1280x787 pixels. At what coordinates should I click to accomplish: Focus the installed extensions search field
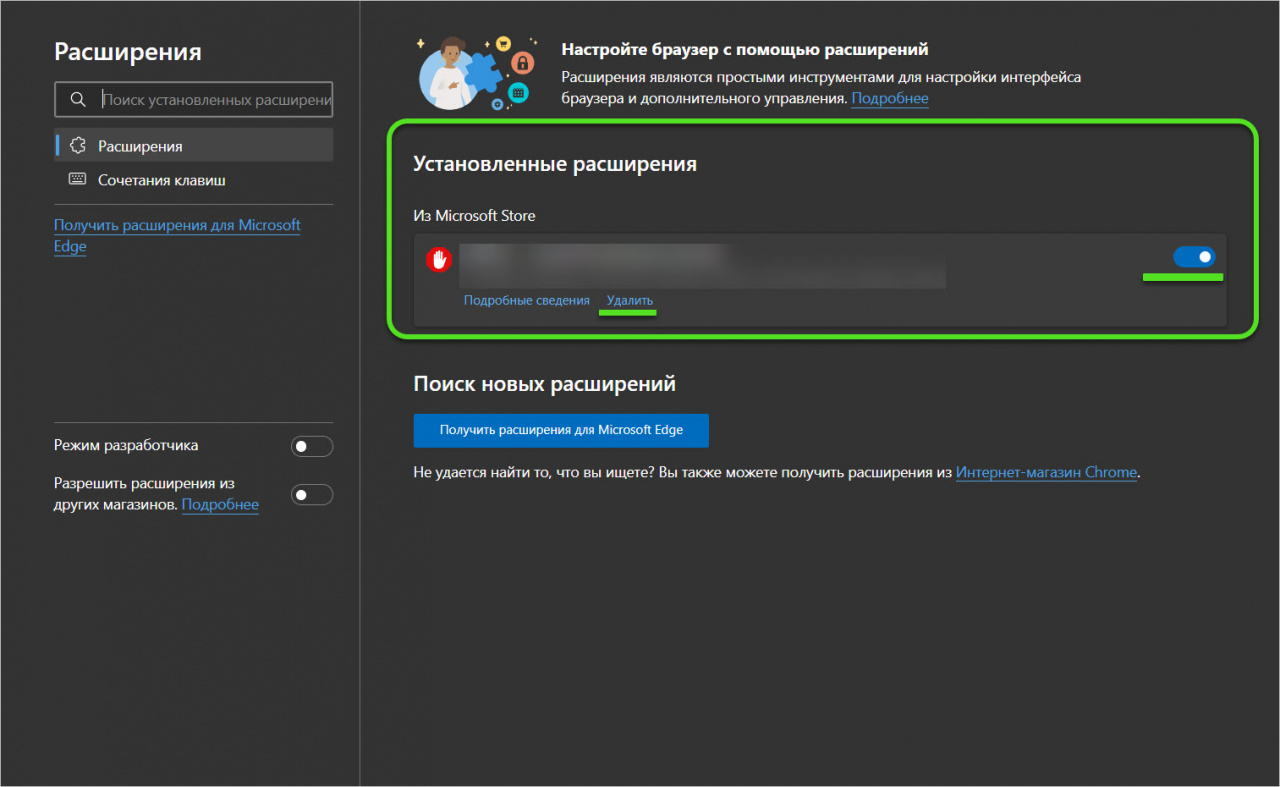tap(194, 100)
